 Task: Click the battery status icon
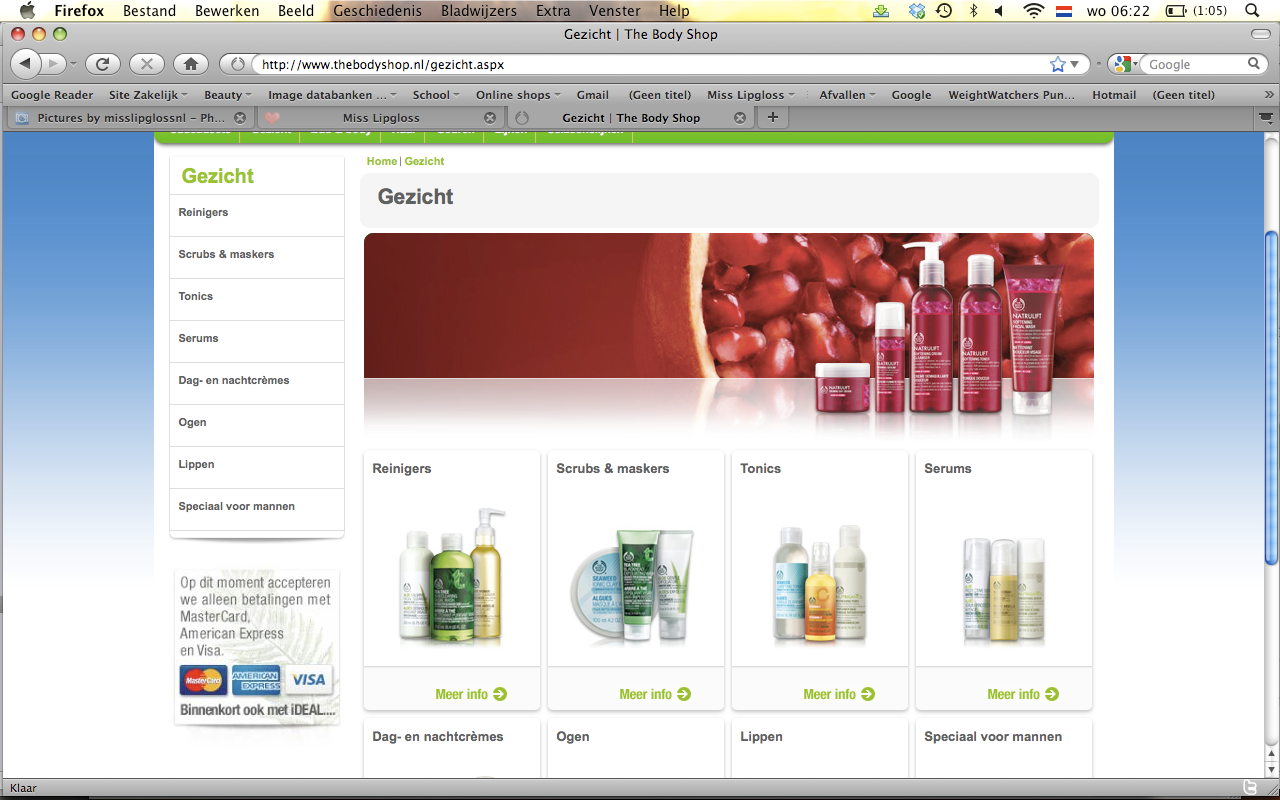(x=1177, y=11)
